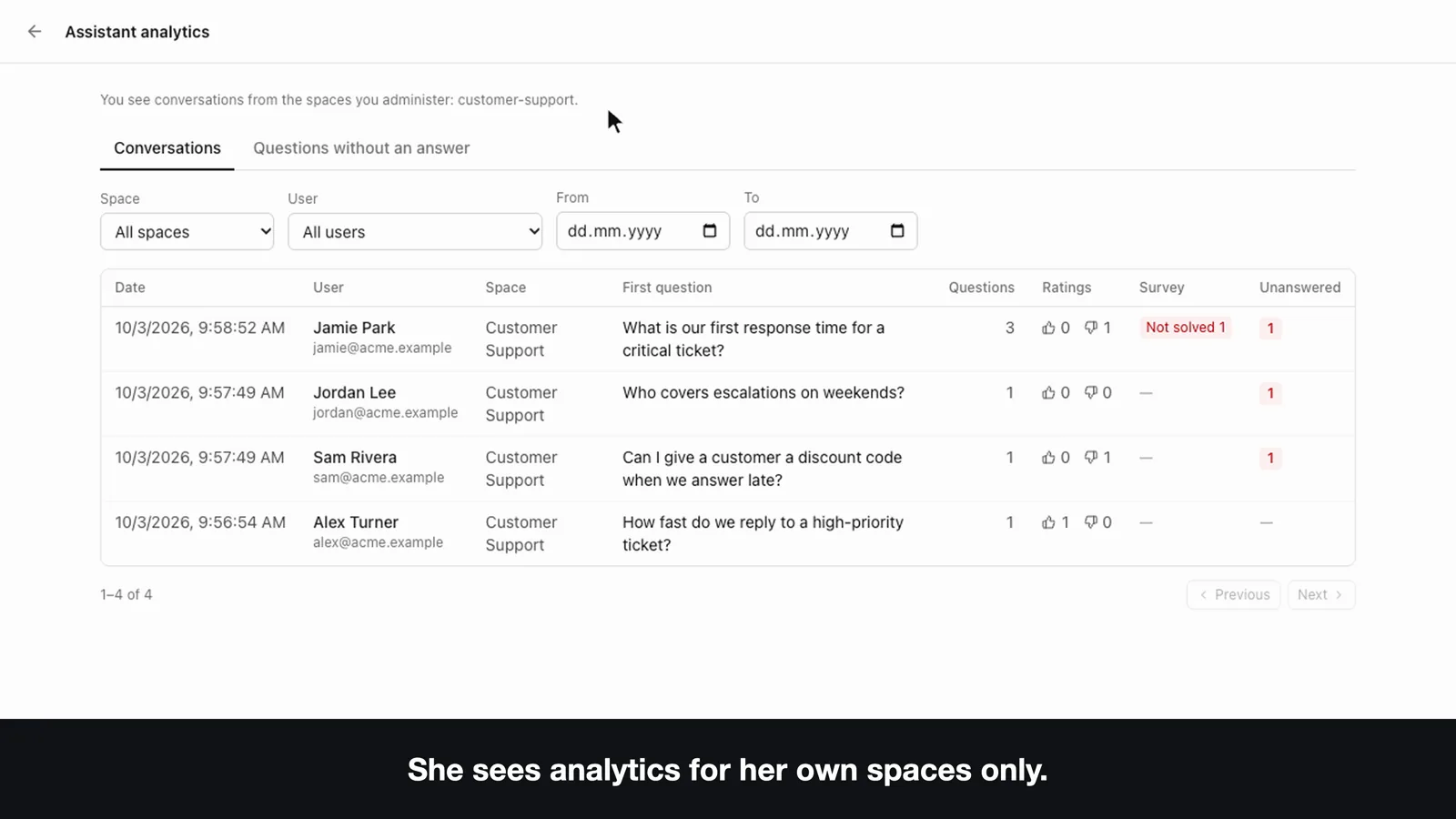Click the Next page button
The width and height of the screenshot is (1456, 819).
(1320, 595)
